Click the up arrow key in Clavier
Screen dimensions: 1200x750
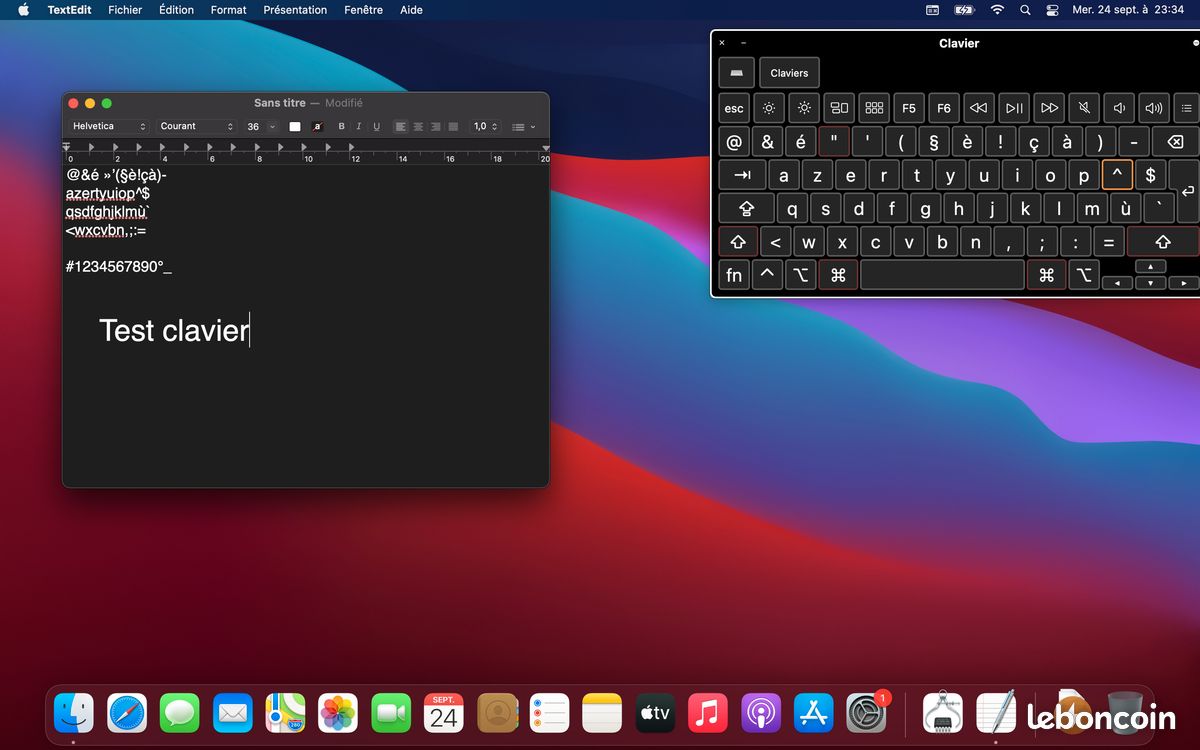(x=1150, y=267)
